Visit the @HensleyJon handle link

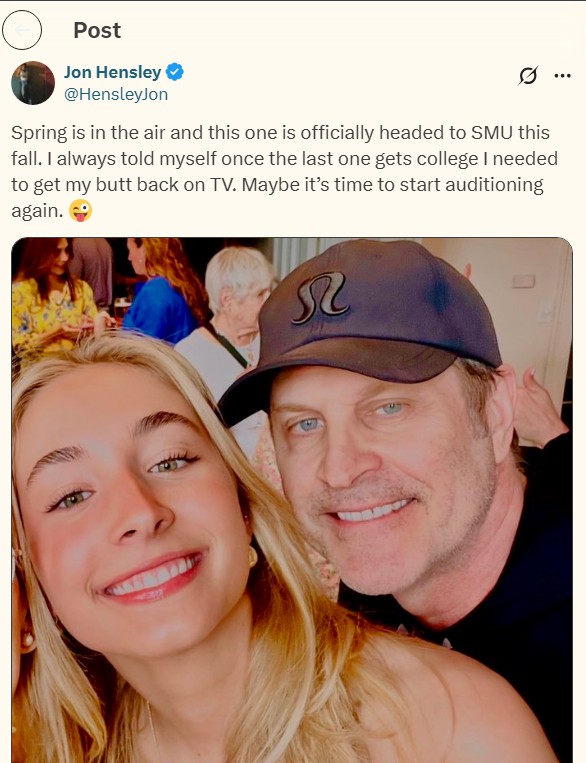click(116, 94)
